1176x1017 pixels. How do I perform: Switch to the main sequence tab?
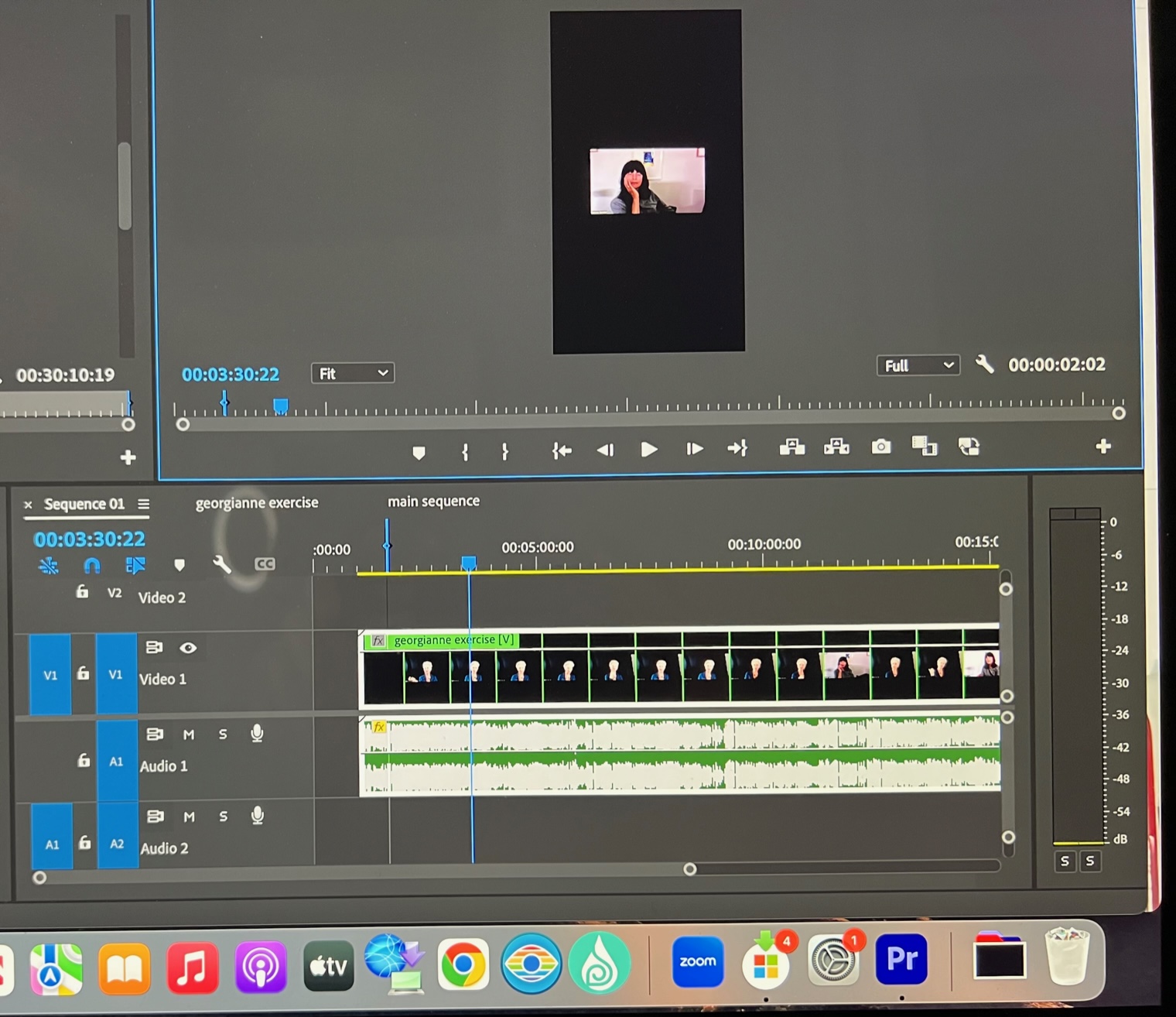tap(434, 501)
